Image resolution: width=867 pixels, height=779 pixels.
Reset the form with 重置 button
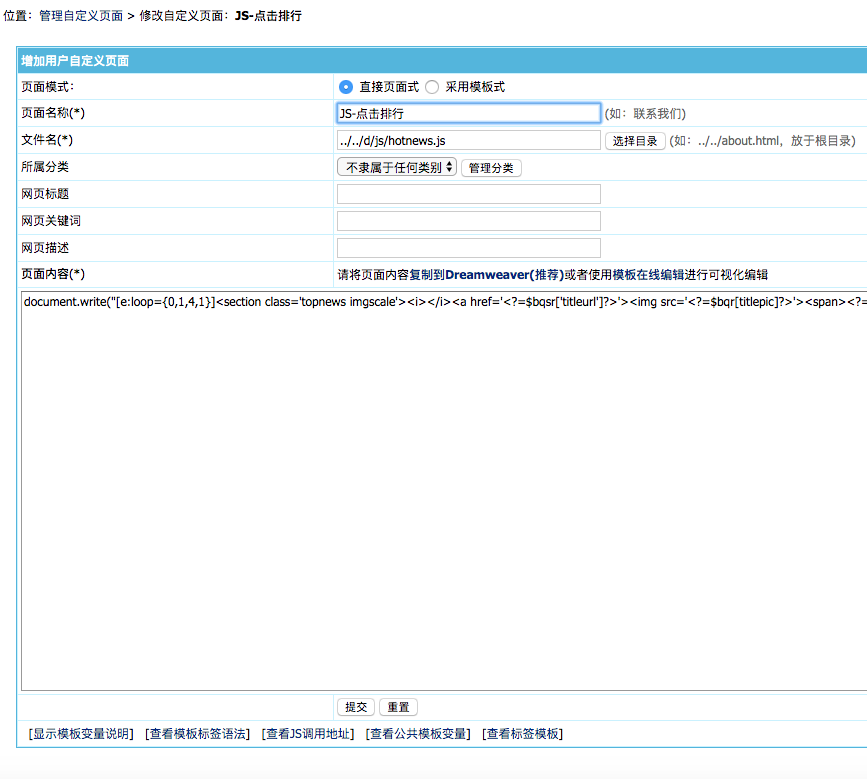pos(398,707)
